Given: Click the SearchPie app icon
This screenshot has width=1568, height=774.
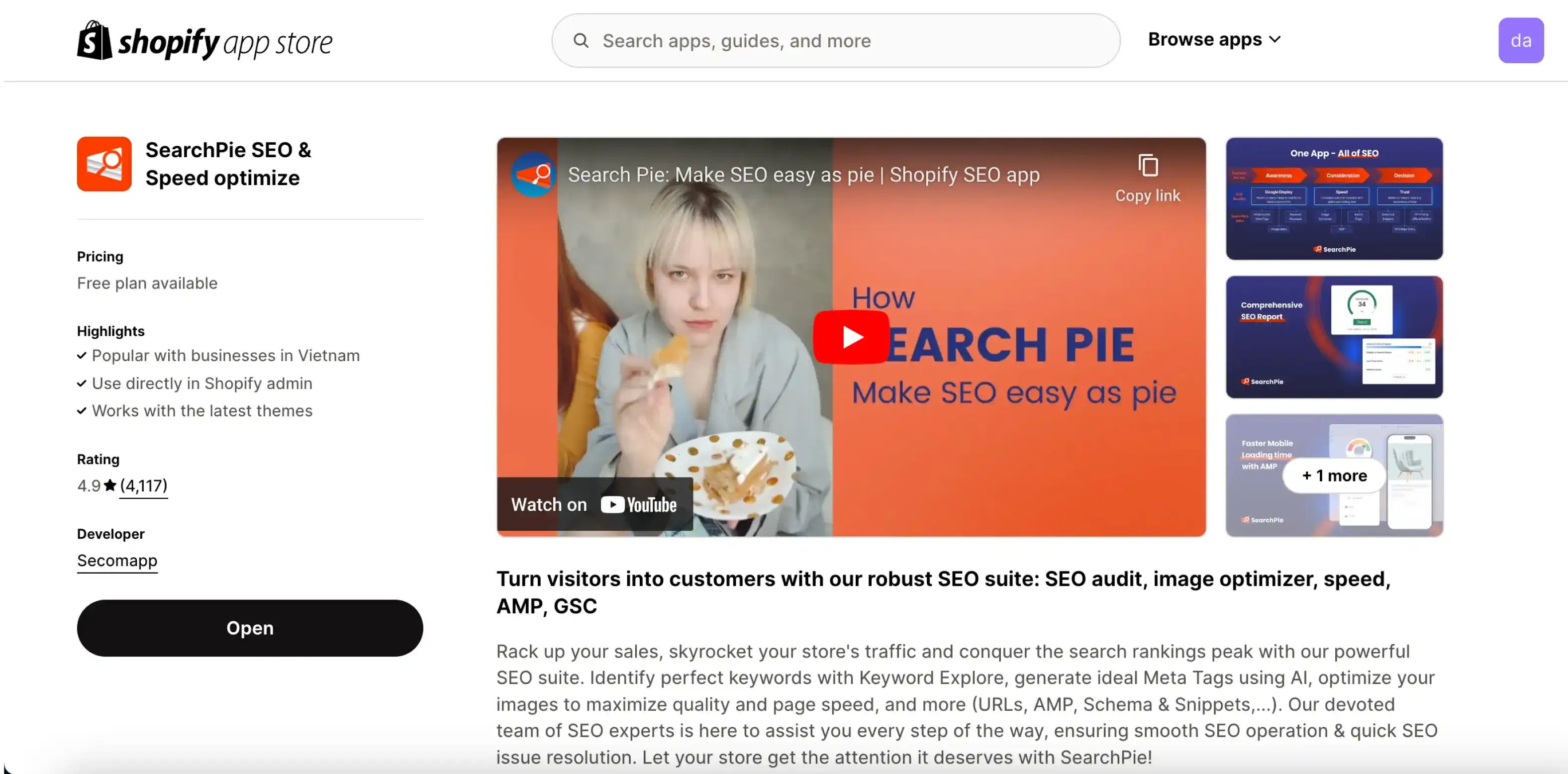Looking at the screenshot, I should click(x=104, y=164).
